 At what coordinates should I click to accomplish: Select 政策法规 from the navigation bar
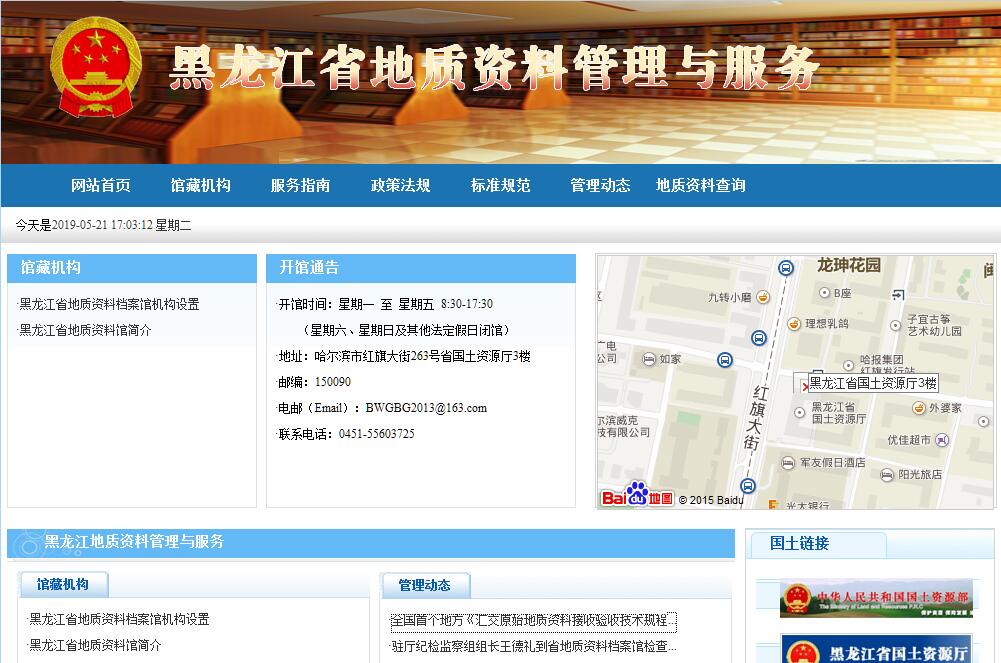coord(400,186)
